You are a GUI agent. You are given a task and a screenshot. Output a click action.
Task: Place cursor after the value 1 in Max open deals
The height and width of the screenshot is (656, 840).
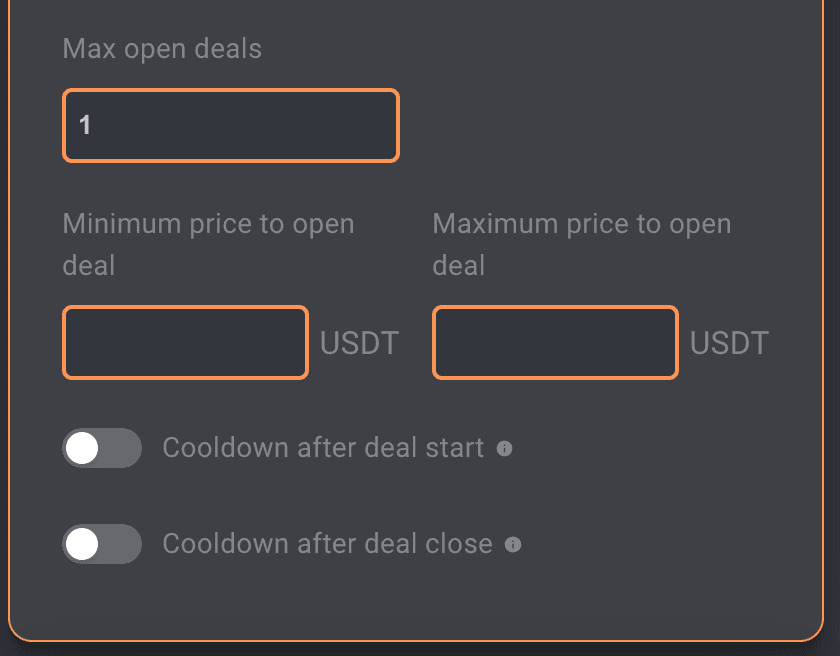tap(93, 125)
